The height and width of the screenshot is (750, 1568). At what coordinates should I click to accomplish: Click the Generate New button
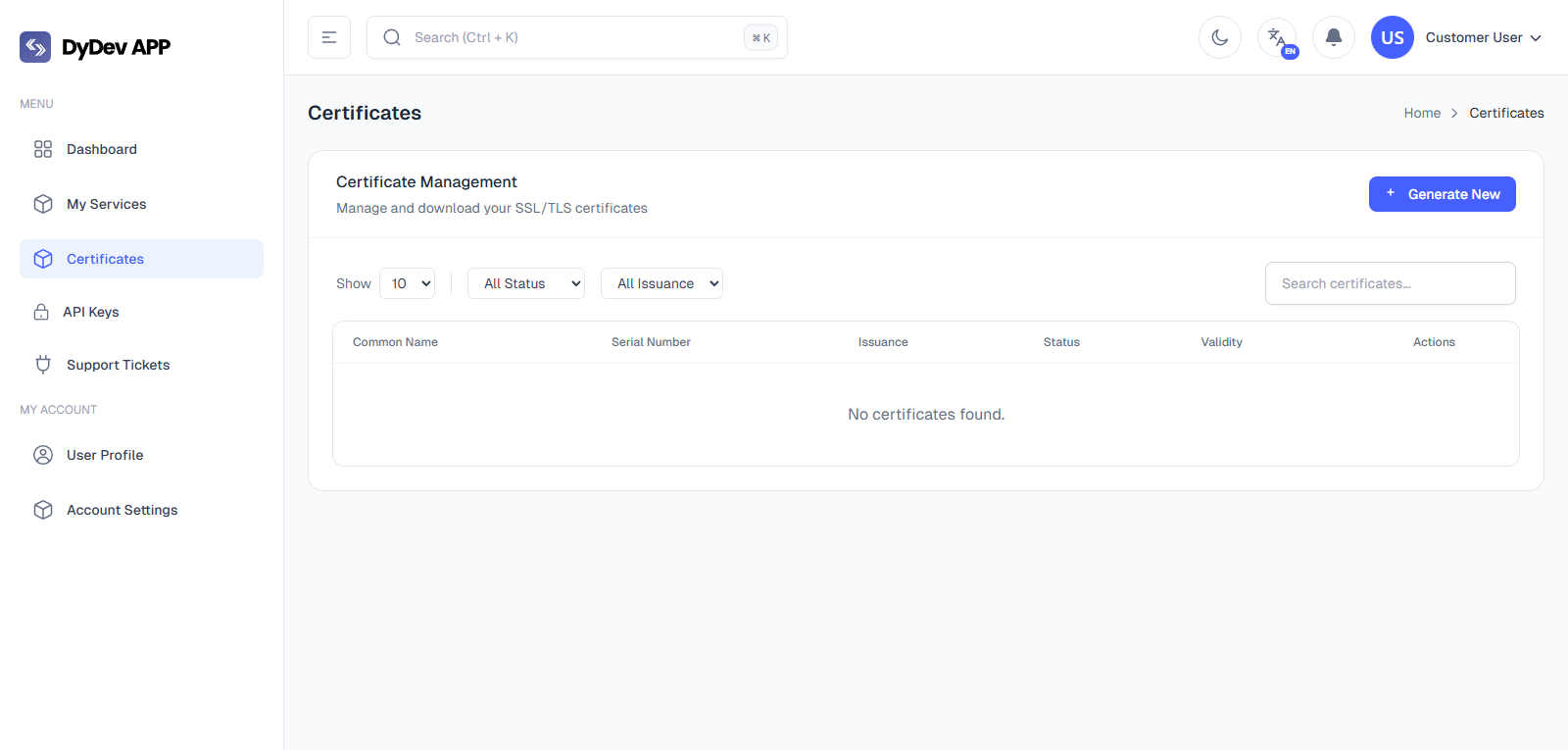(x=1442, y=194)
